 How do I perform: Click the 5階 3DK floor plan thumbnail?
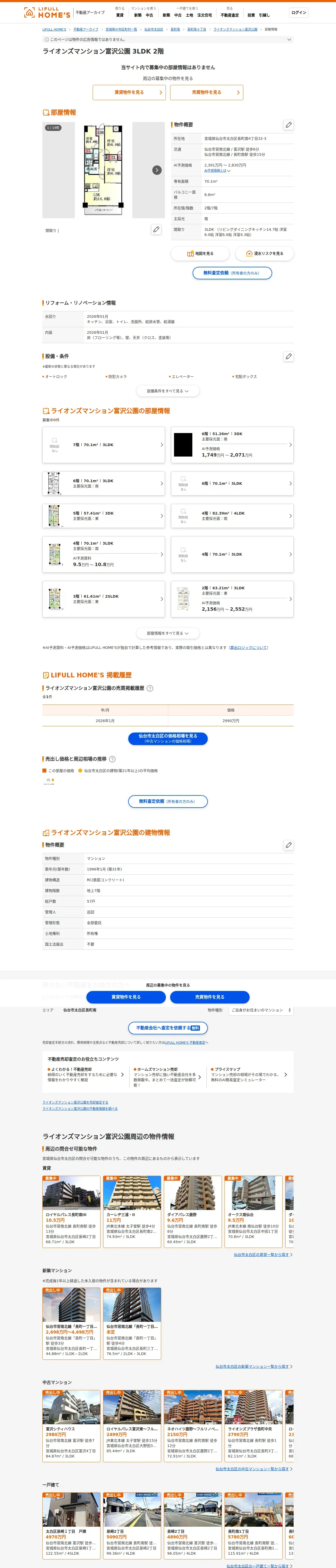click(55, 516)
